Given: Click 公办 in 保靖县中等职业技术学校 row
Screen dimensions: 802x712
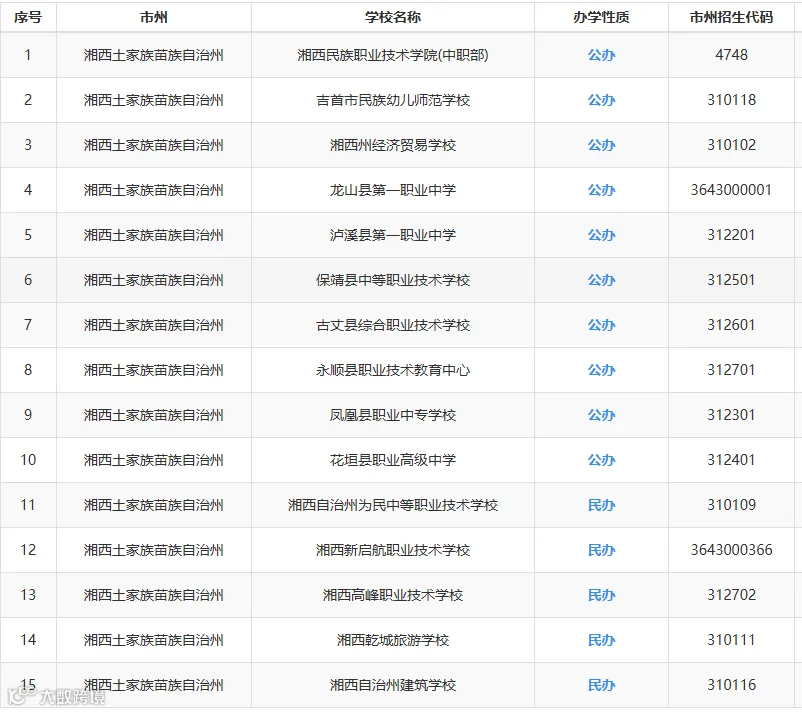Looking at the screenshot, I should click(x=602, y=280).
